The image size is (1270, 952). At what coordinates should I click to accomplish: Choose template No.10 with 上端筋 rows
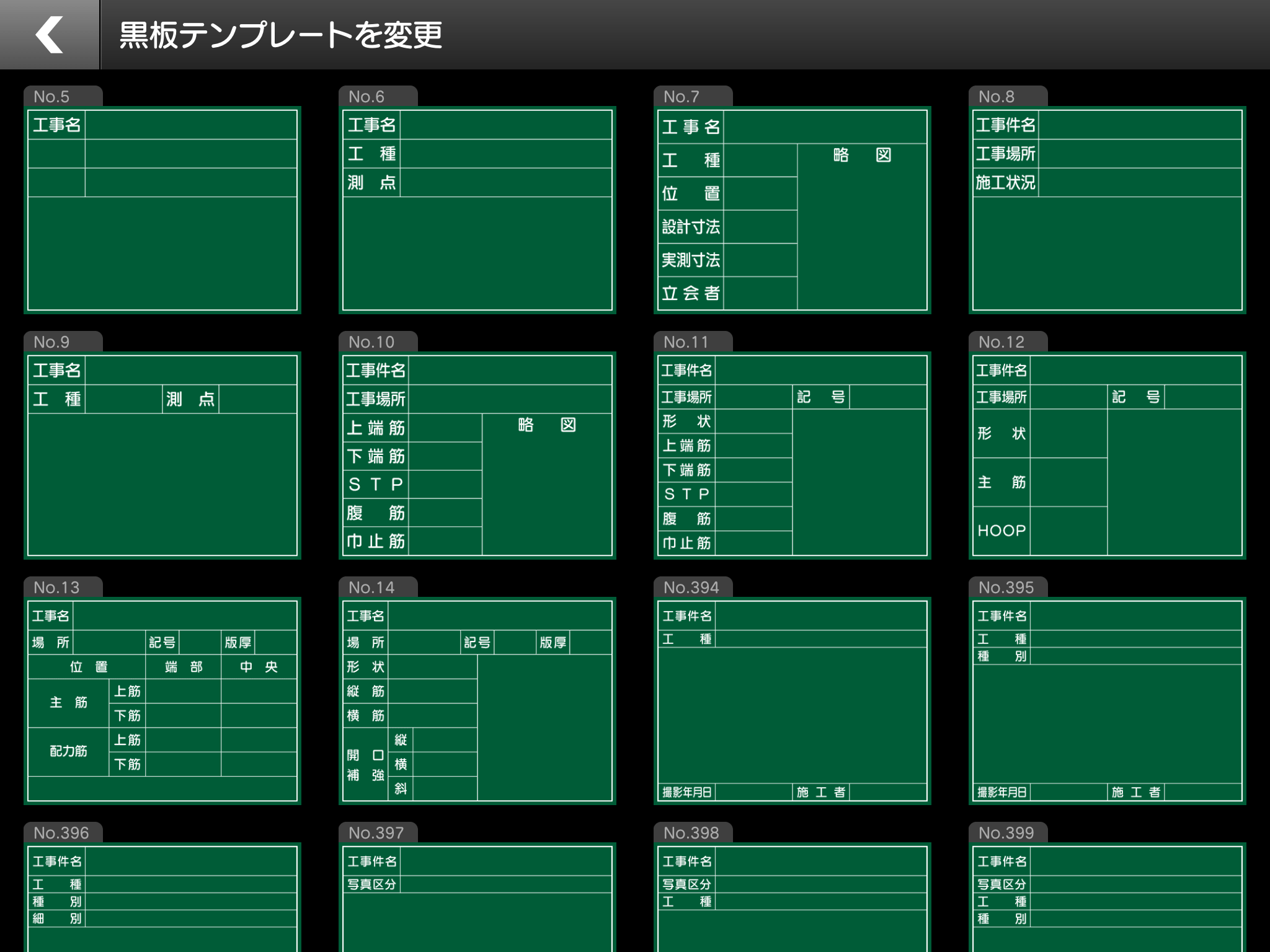477,456
